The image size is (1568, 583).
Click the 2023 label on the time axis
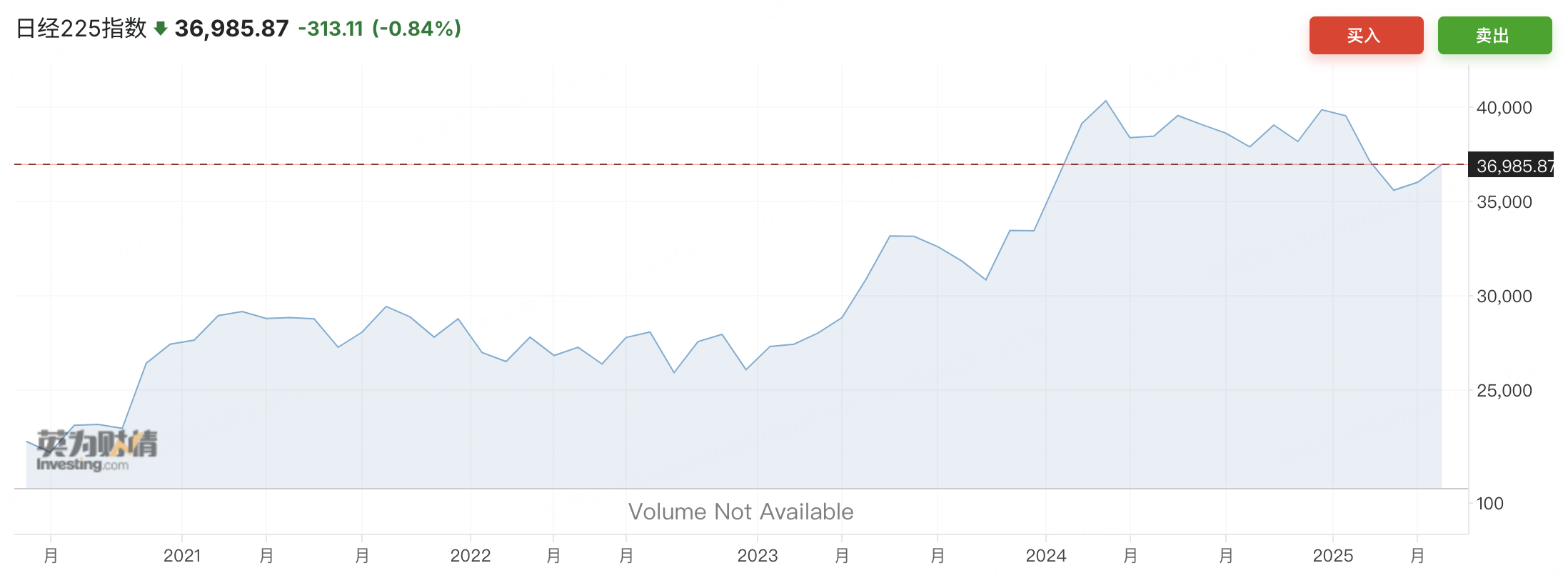point(758,556)
